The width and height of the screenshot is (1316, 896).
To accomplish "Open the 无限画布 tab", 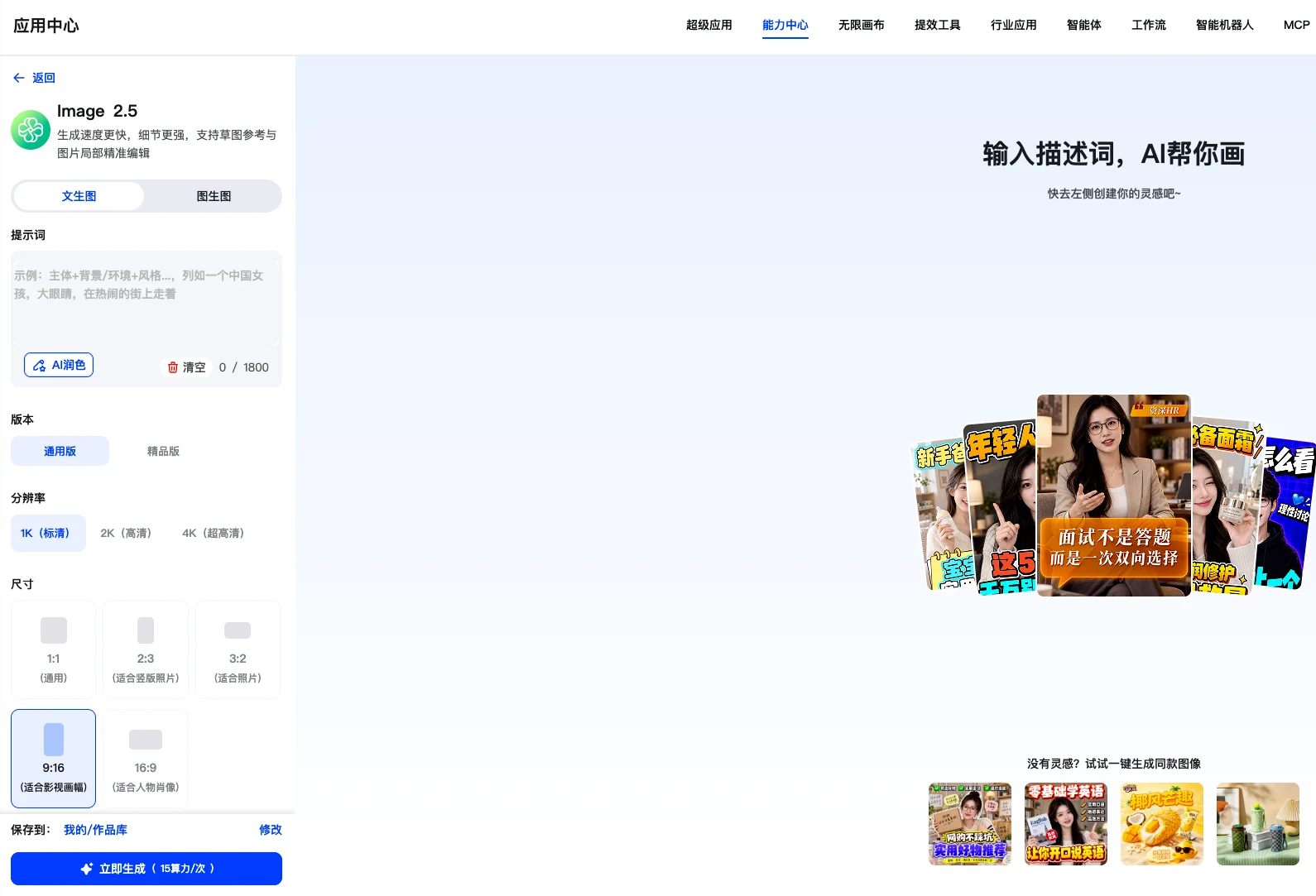I will point(862,25).
